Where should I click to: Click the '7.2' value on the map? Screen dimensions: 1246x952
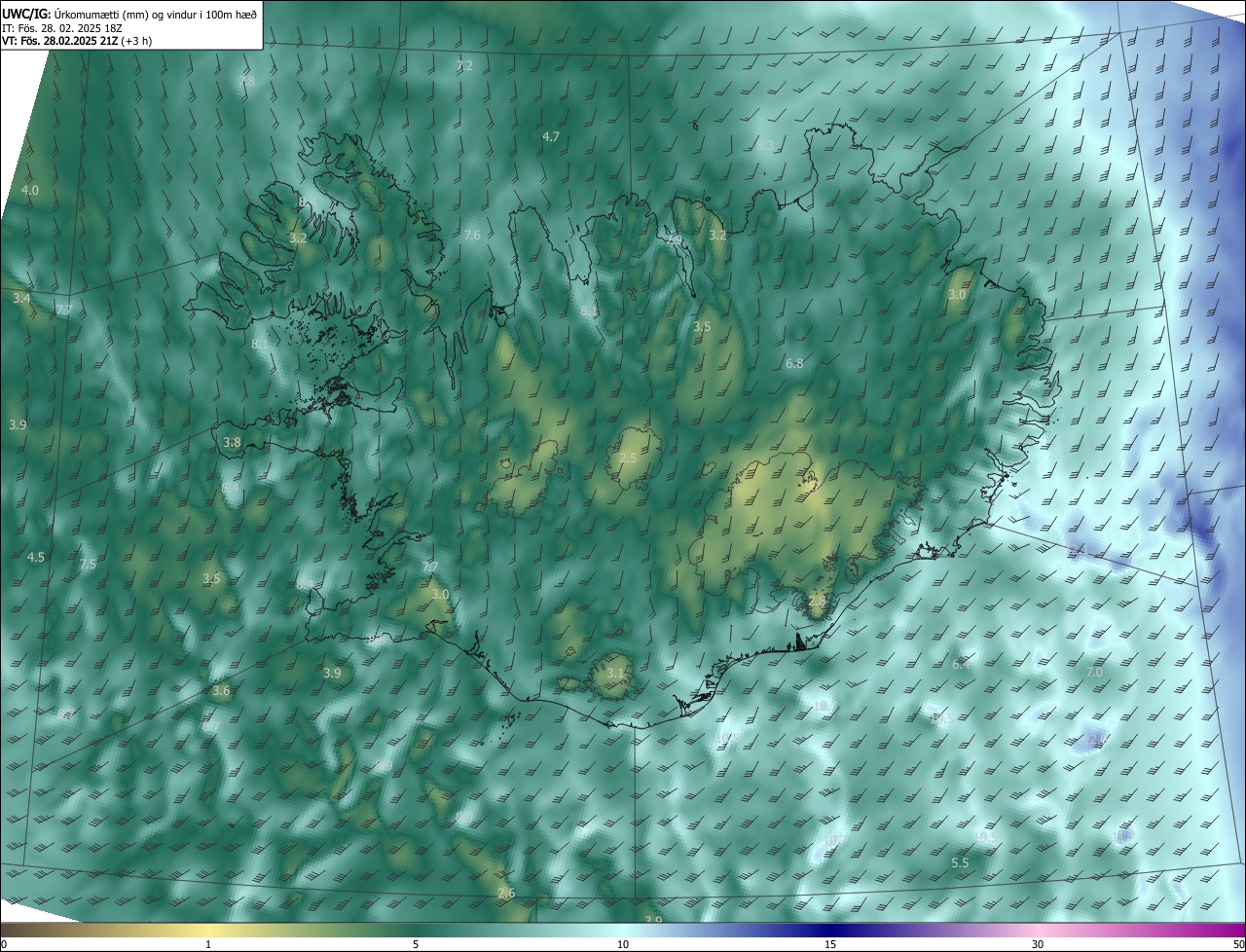(x=464, y=65)
